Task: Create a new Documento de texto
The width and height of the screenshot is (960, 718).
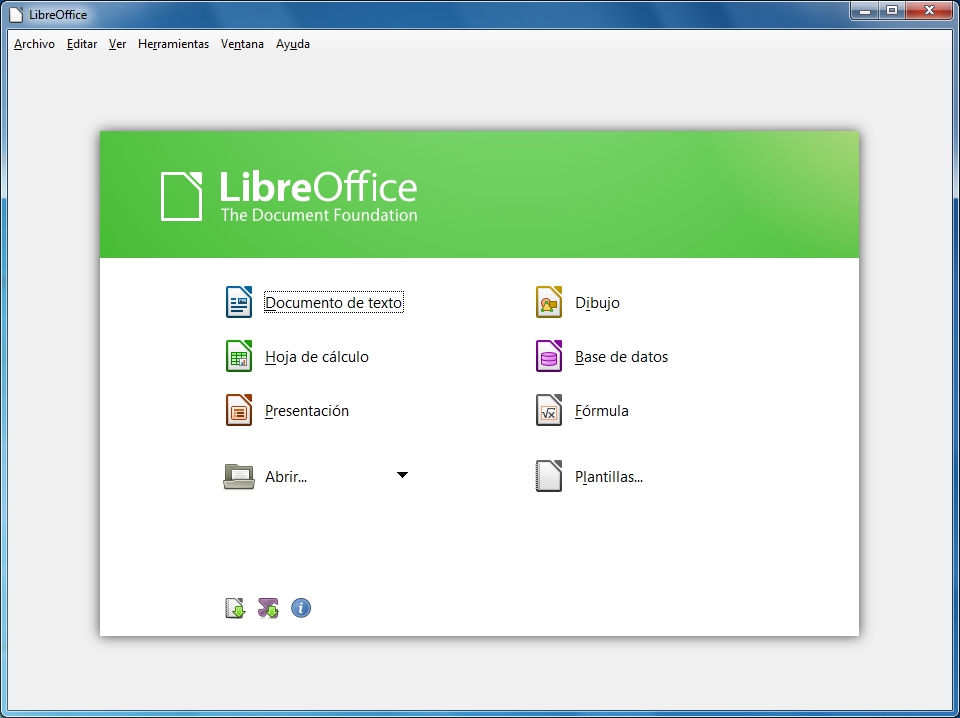Action: pyautogui.click(x=334, y=302)
